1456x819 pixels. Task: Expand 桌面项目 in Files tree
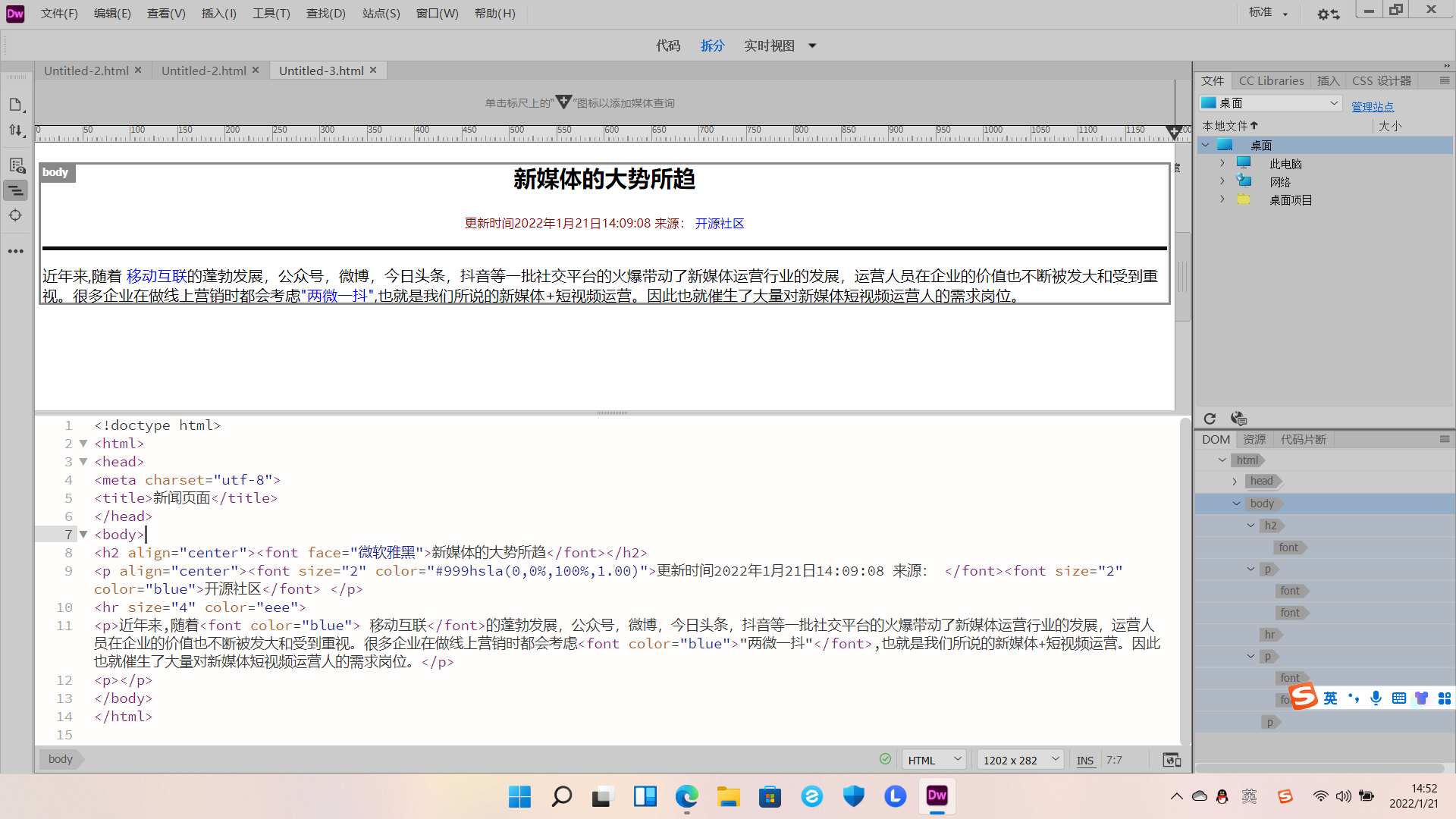coord(1222,199)
